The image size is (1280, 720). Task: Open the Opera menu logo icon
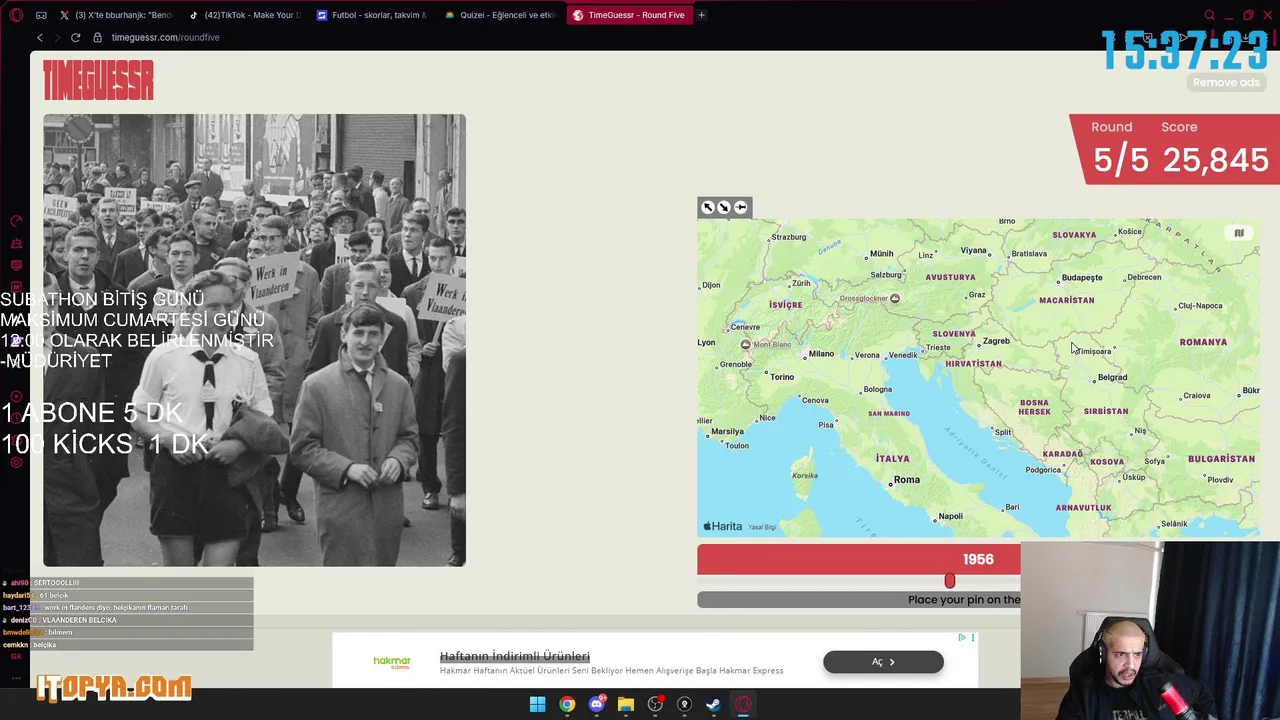[x=16, y=15]
